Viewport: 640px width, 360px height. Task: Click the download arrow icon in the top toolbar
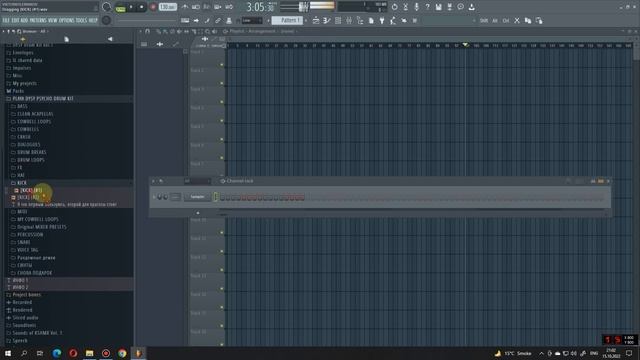tap(471, 7)
